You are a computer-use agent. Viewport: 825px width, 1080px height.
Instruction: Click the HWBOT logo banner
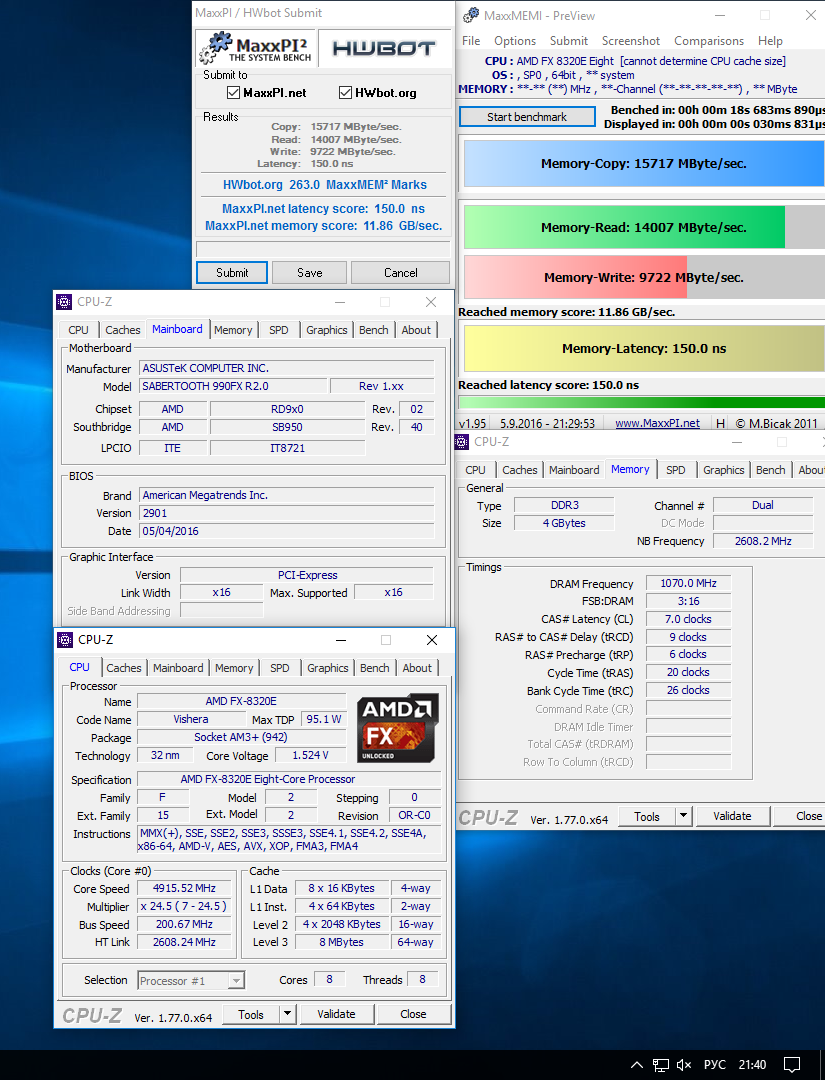[383, 48]
